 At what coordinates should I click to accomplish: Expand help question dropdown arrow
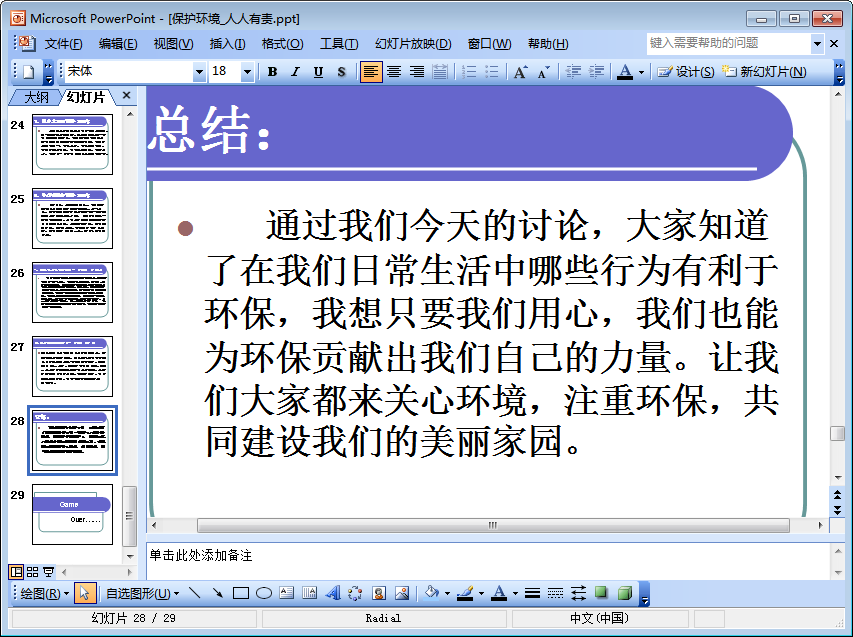pyautogui.click(x=817, y=43)
